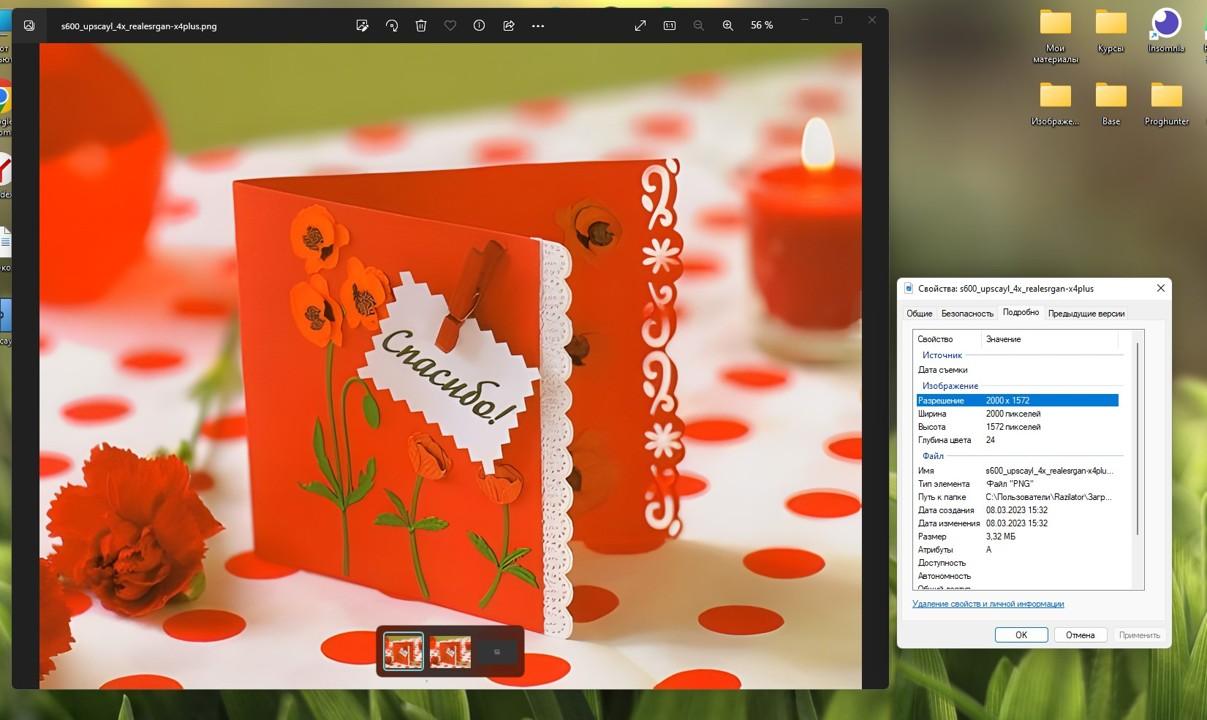This screenshot has height=720, width=1207.
Task: Select the Ширина property row
Action: [1017, 413]
